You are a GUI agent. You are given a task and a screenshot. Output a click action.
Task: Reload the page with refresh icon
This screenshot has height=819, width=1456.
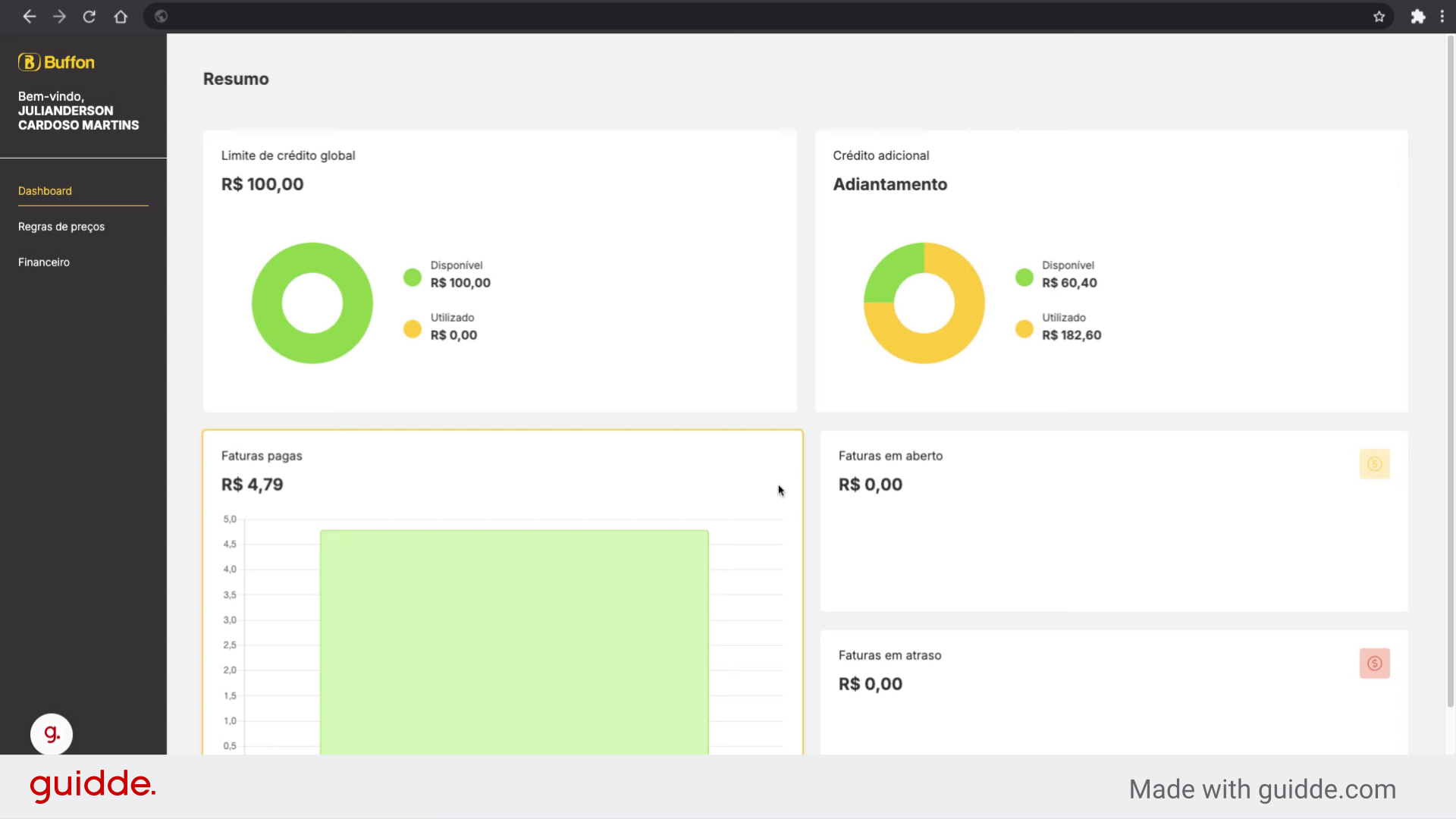coord(89,17)
